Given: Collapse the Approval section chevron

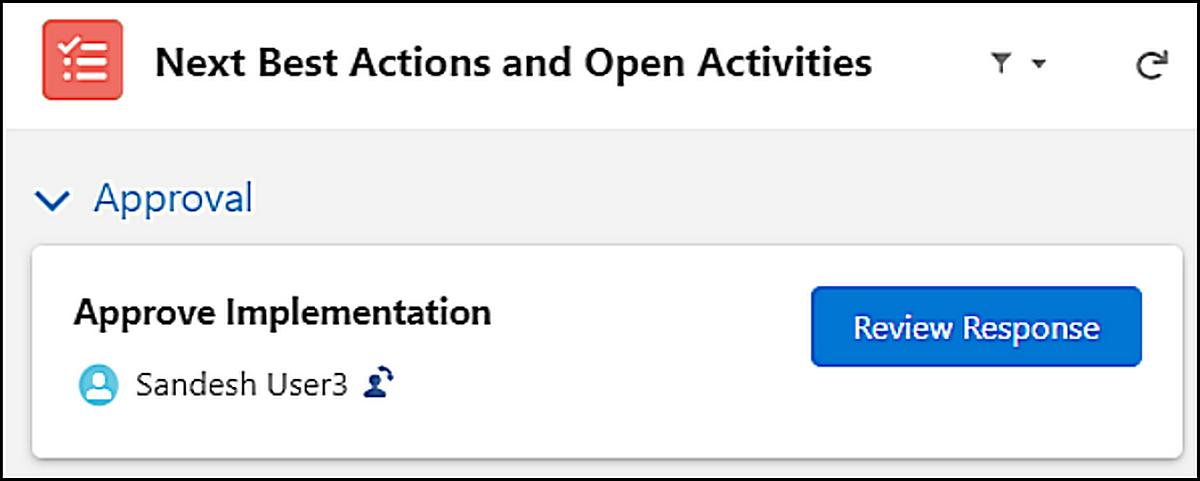Looking at the screenshot, I should pos(52,201).
